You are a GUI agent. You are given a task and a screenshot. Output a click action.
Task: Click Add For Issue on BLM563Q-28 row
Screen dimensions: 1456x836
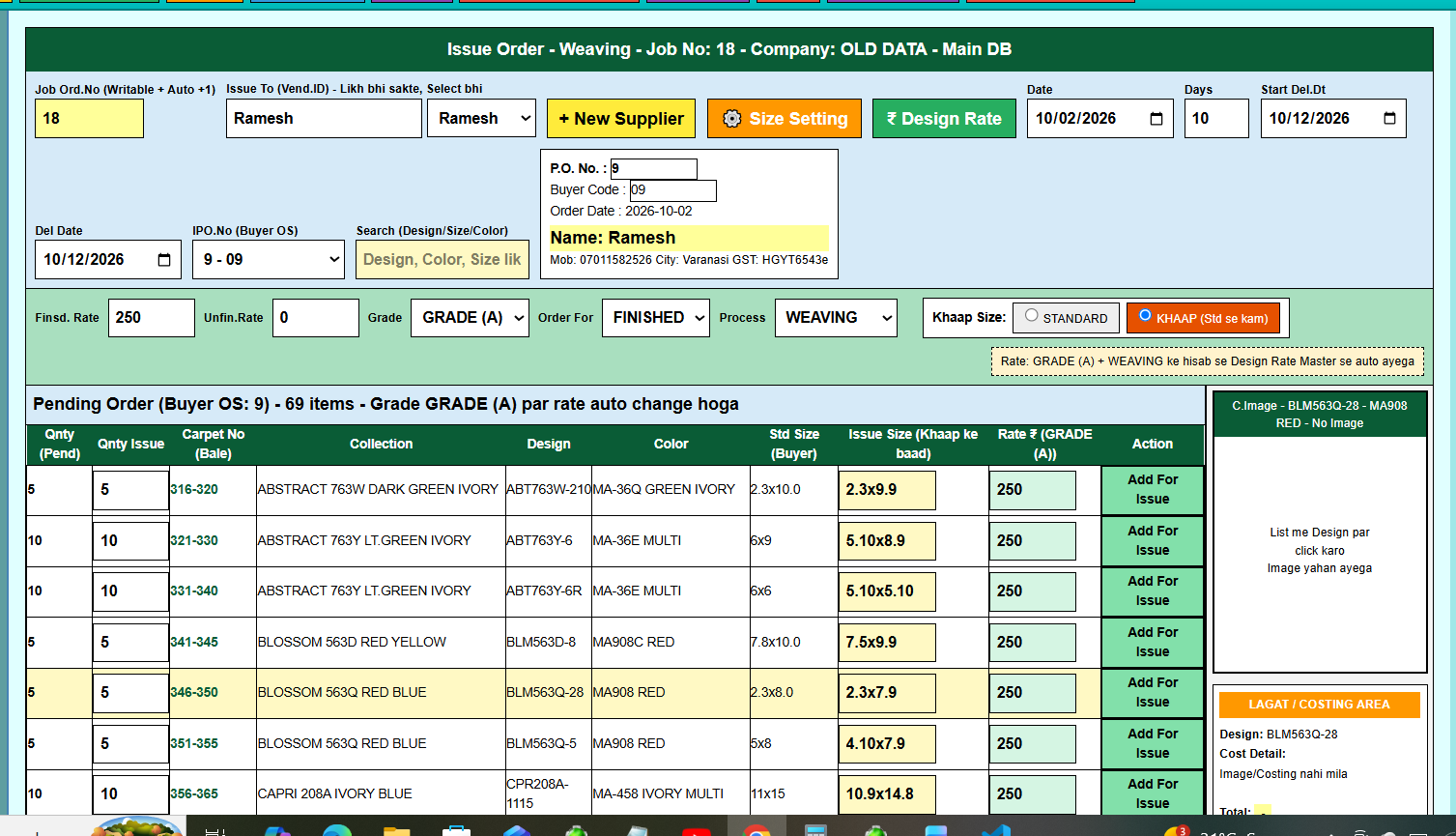tap(1153, 693)
